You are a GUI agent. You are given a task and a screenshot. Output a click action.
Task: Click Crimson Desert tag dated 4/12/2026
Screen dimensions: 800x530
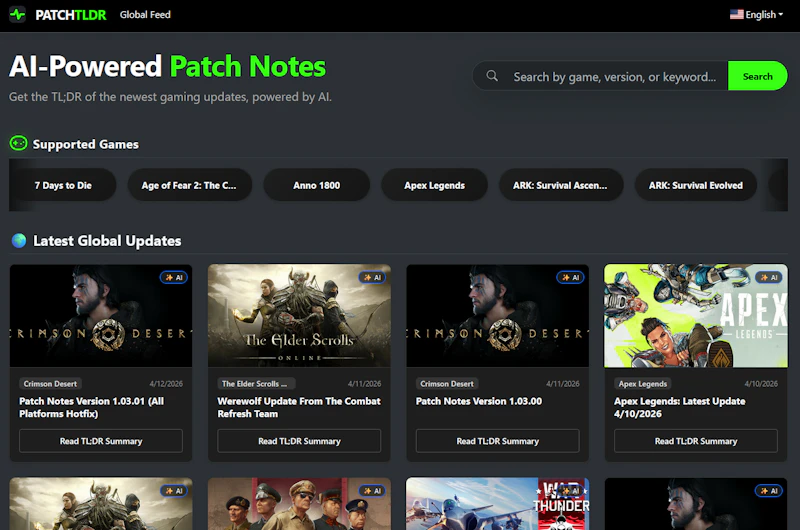51,384
